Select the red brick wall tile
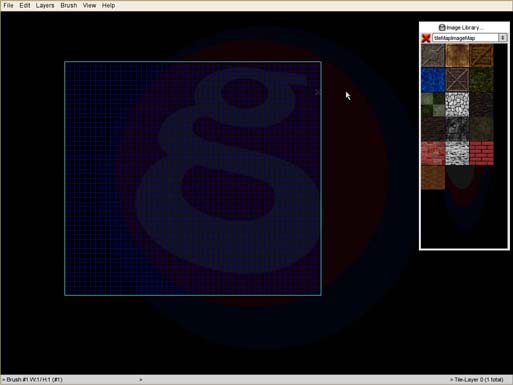Screen dimensions: 513x385 (481, 153)
